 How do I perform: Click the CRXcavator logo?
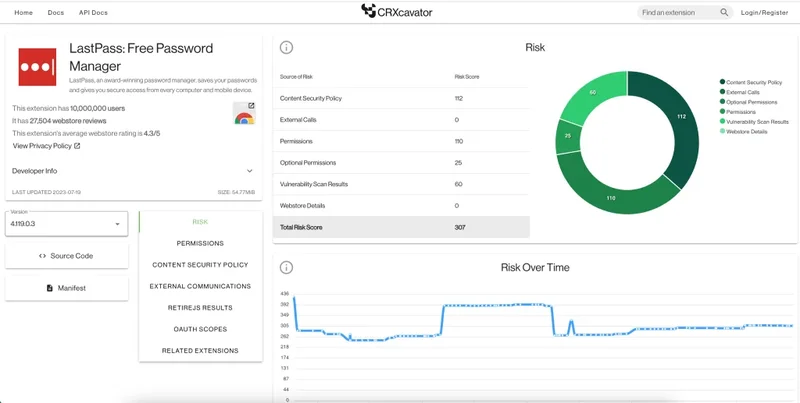point(396,11)
